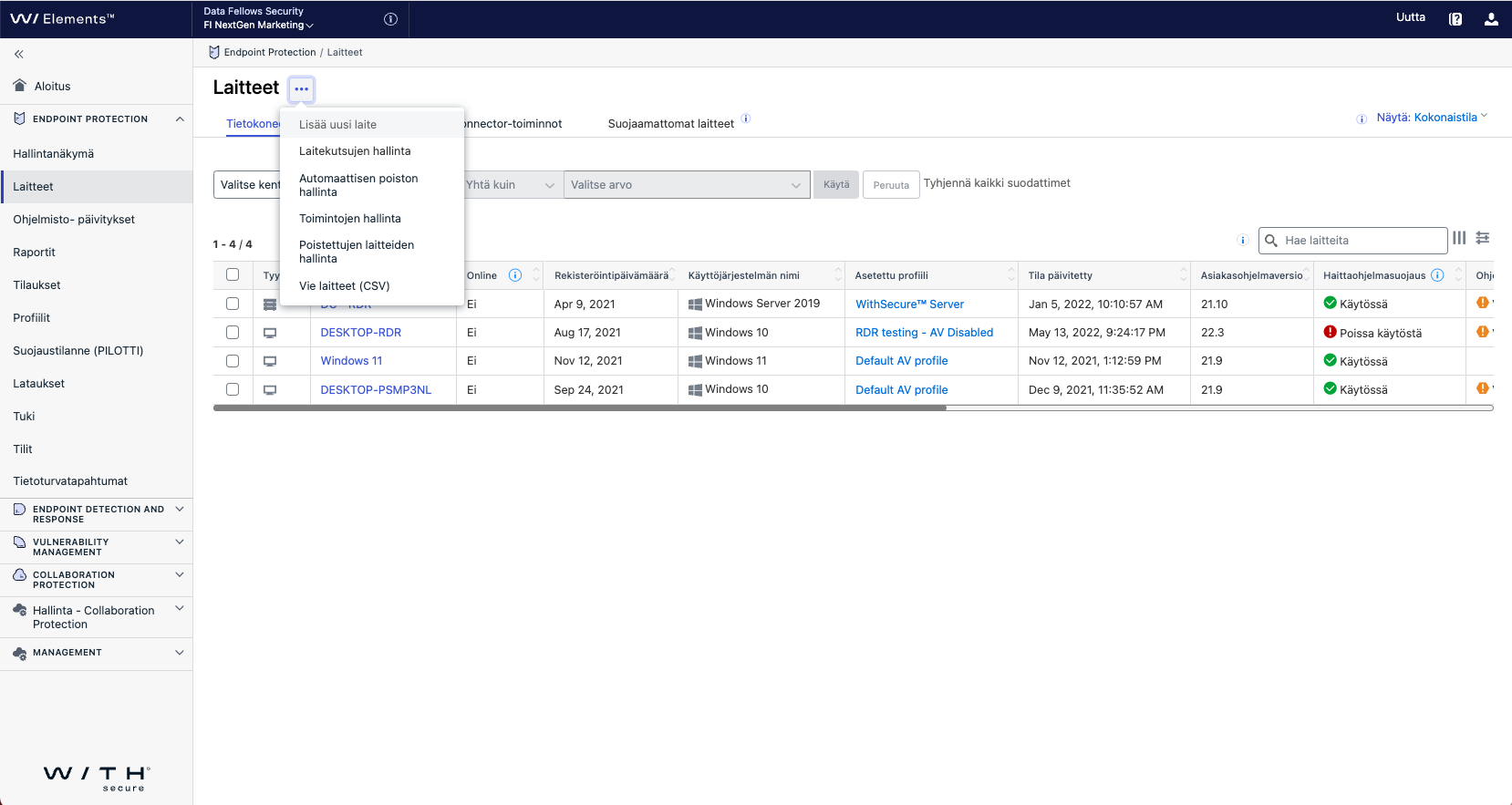
Task: Click info icon beside Suojaamattomat laitteet
Action: (746, 119)
